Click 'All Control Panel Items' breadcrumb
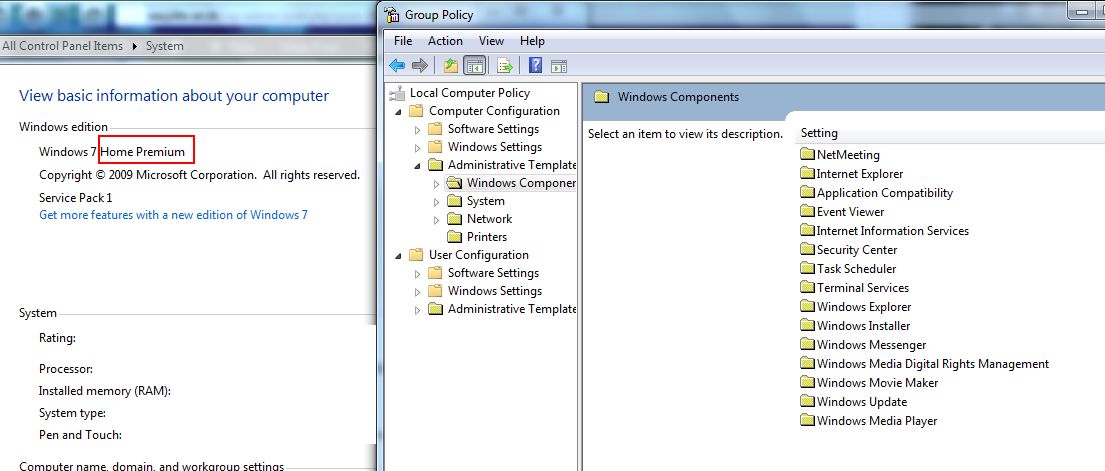This screenshot has width=1105, height=471. coord(62,46)
